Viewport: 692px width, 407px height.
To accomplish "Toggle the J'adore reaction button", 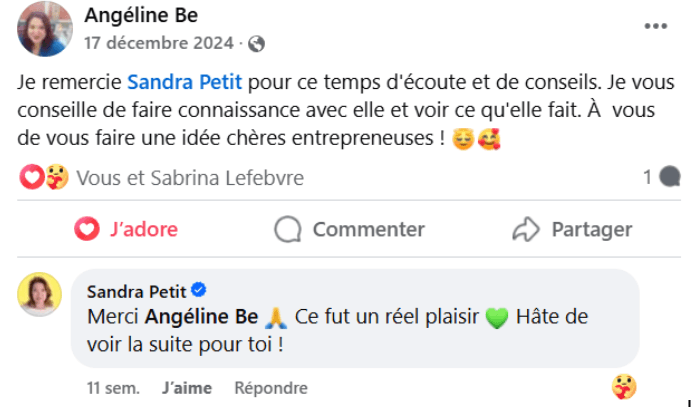I will (x=128, y=229).
